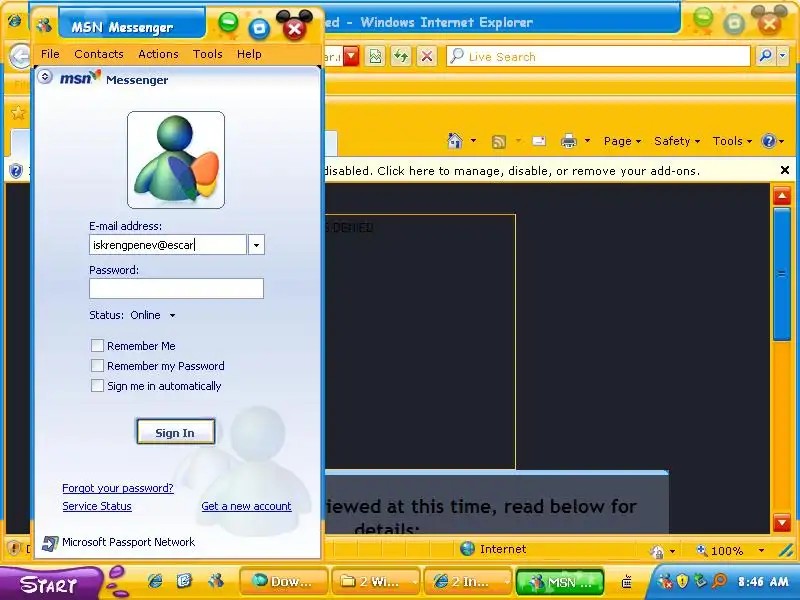Click the Live Search magnifier button
Viewport: 800px width, 600px height.
pos(765,56)
